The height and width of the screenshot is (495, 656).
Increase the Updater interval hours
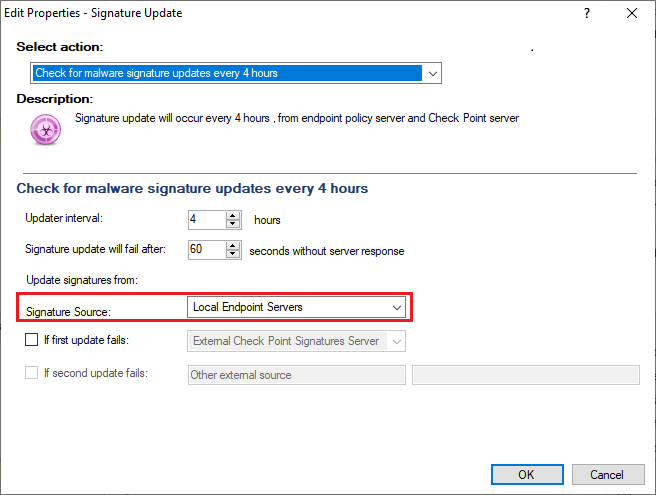coord(233,215)
